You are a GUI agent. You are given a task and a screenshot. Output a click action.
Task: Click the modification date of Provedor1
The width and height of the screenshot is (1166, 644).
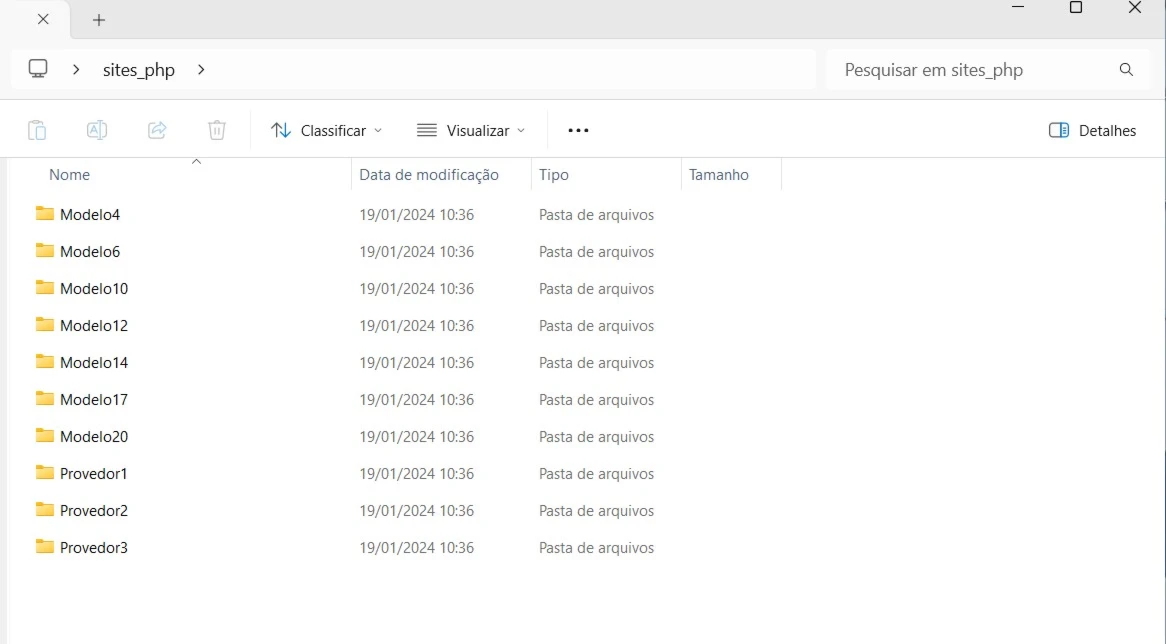coord(416,474)
